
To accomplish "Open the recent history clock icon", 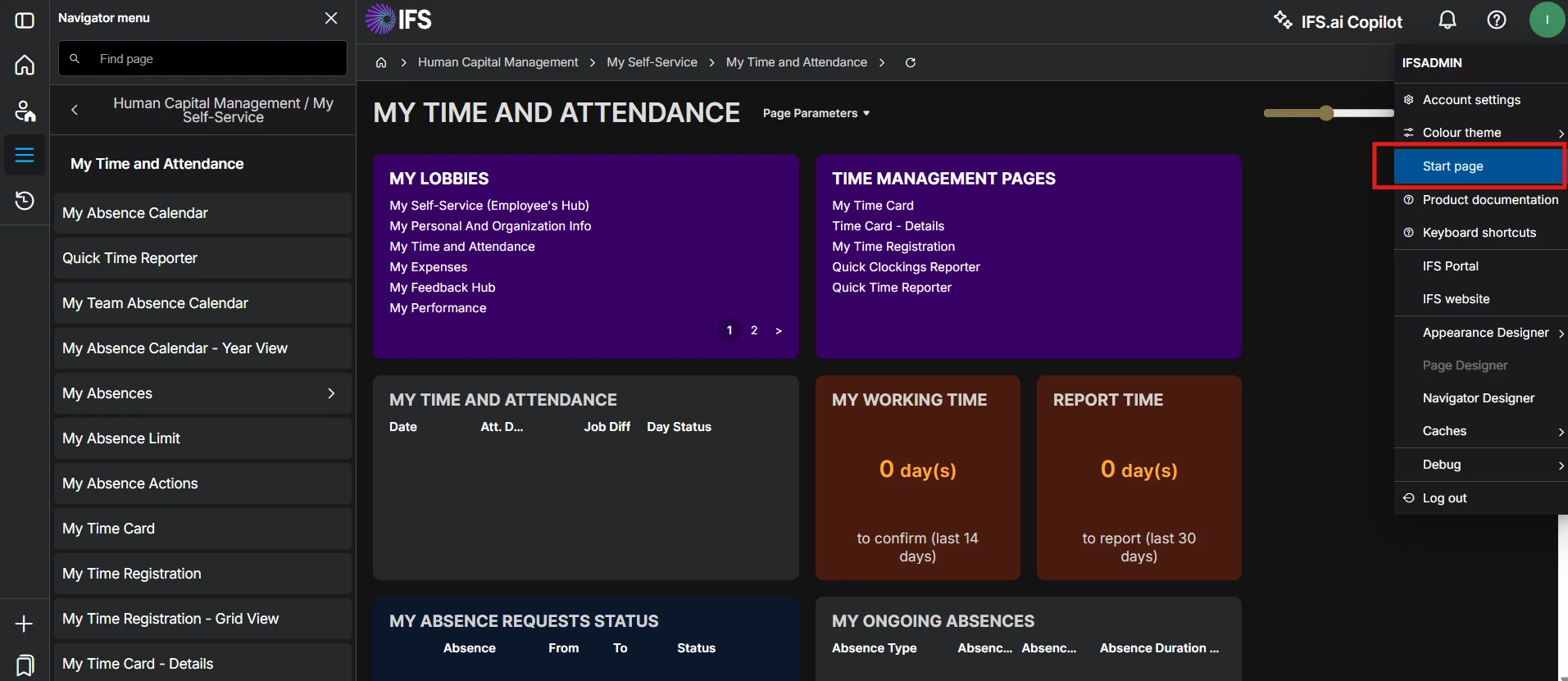I will tap(25, 200).
